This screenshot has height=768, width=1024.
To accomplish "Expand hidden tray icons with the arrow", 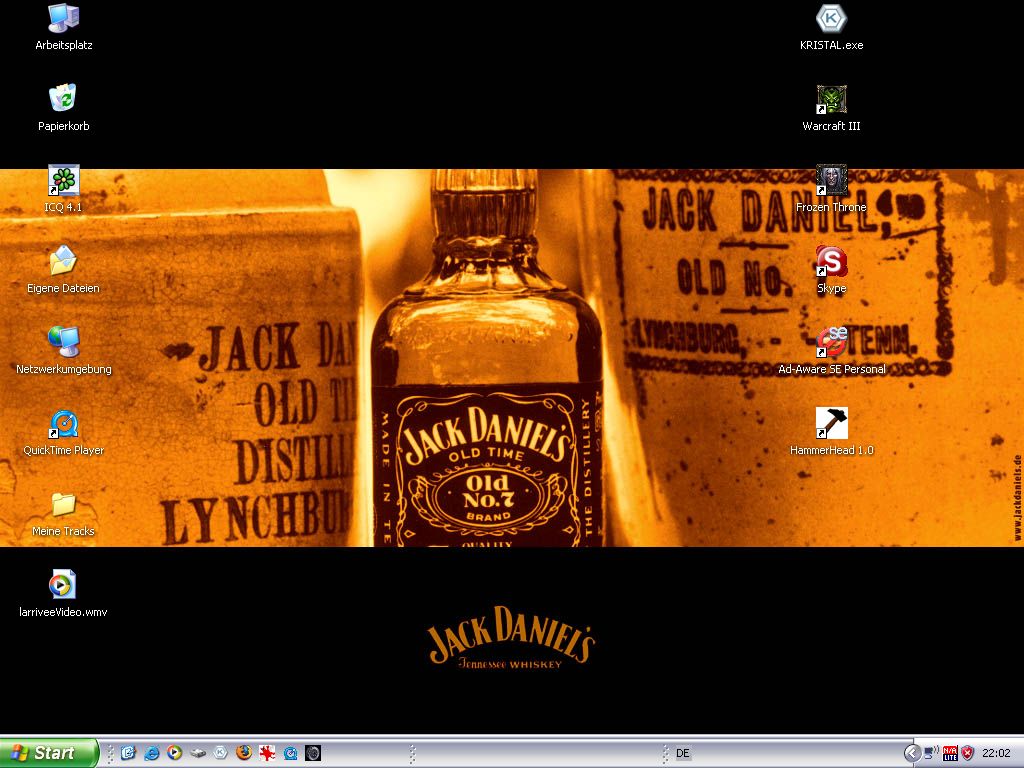I will pos(912,754).
